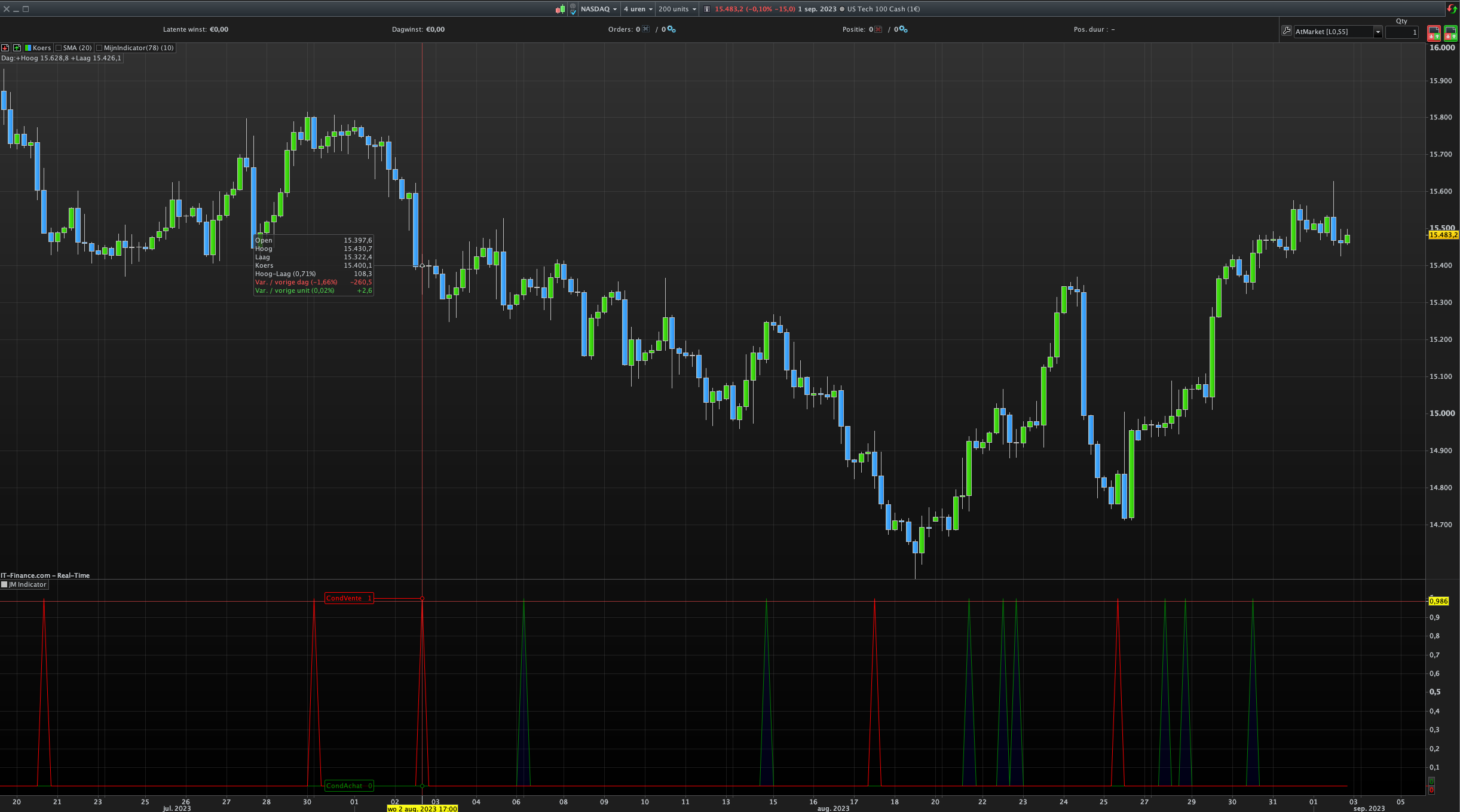The height and width of the screenshot is (812, 1460).
Task: Expand the AtMarket order type dropdown
Action: point(1378,32)
